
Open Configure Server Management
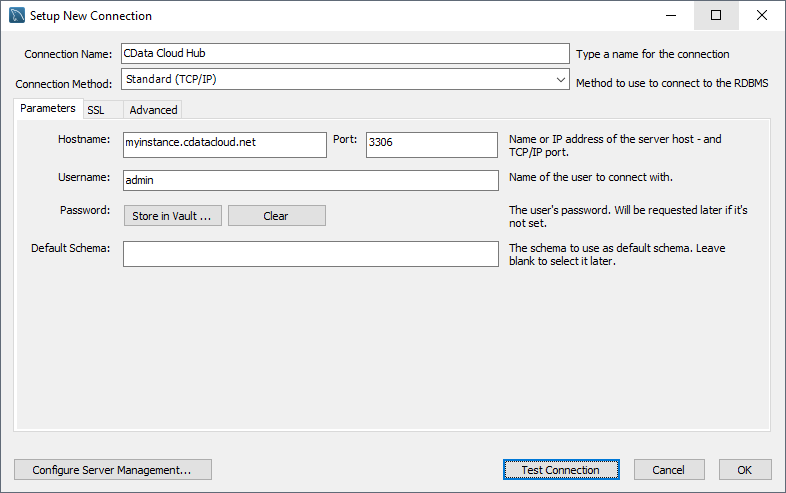(x=113, y=470)
